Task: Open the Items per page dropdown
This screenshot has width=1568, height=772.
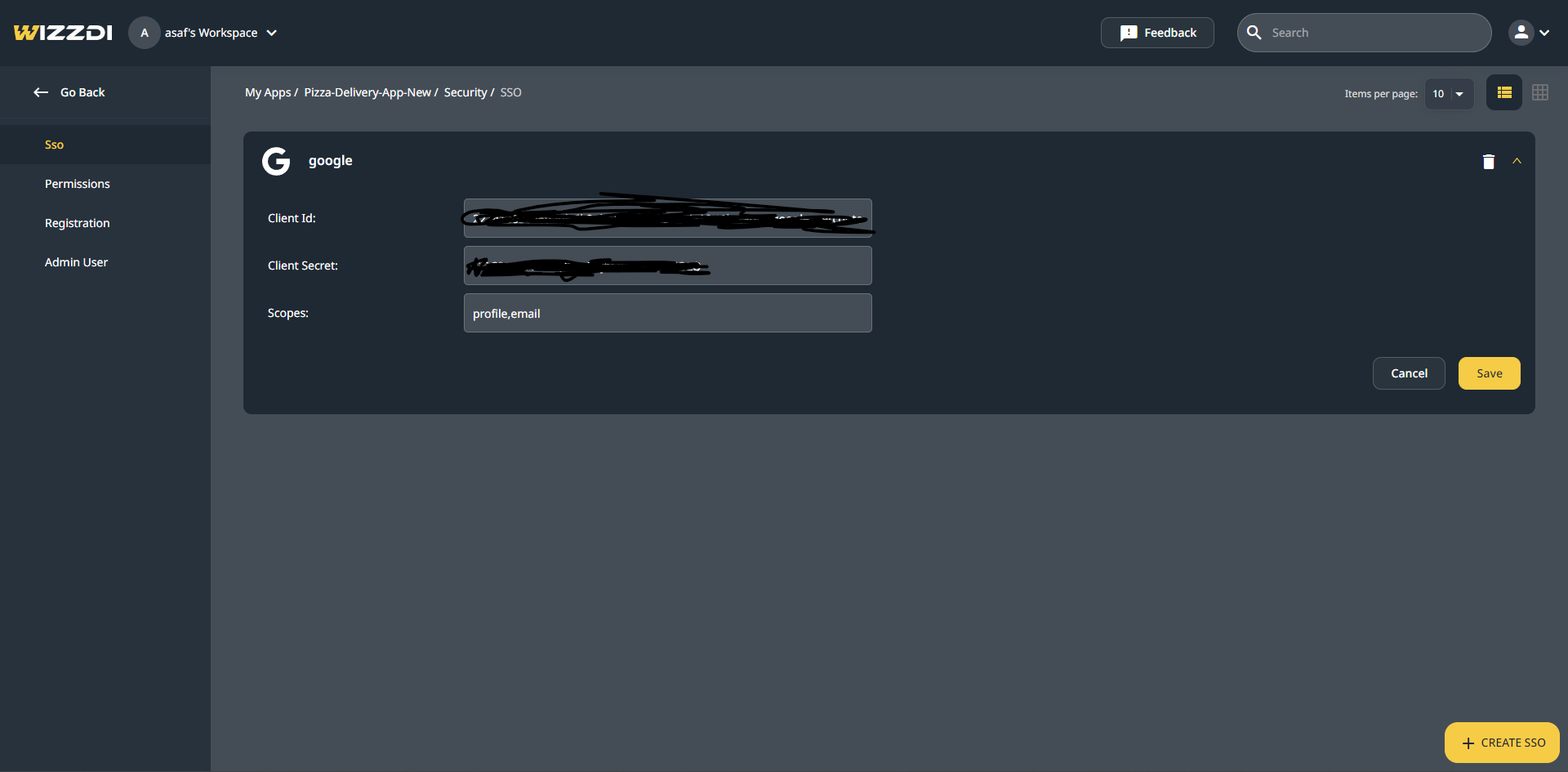Action: coord(1449,94)
